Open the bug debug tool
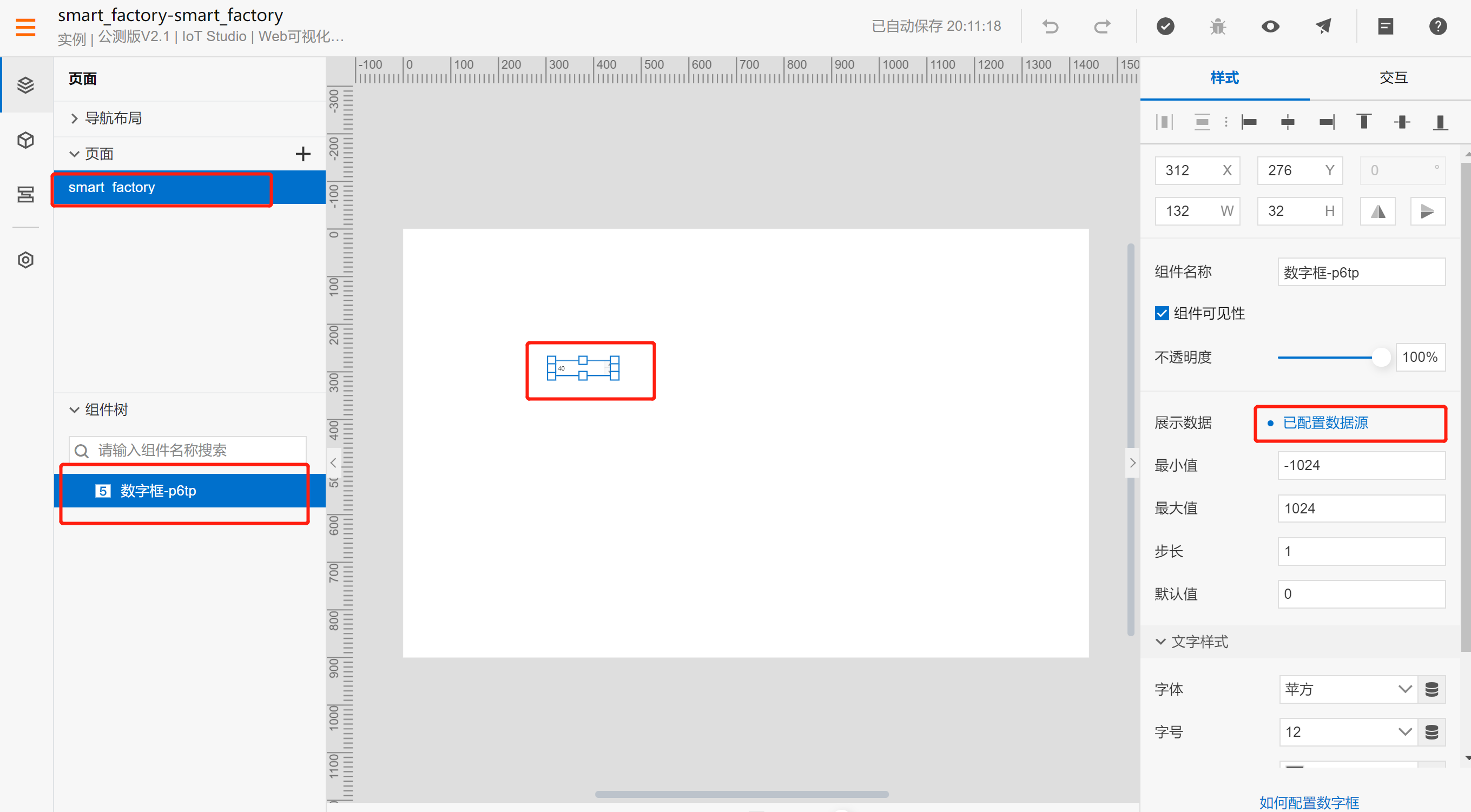This screenshot has height=812, width=1471. tap(1217, 27)
